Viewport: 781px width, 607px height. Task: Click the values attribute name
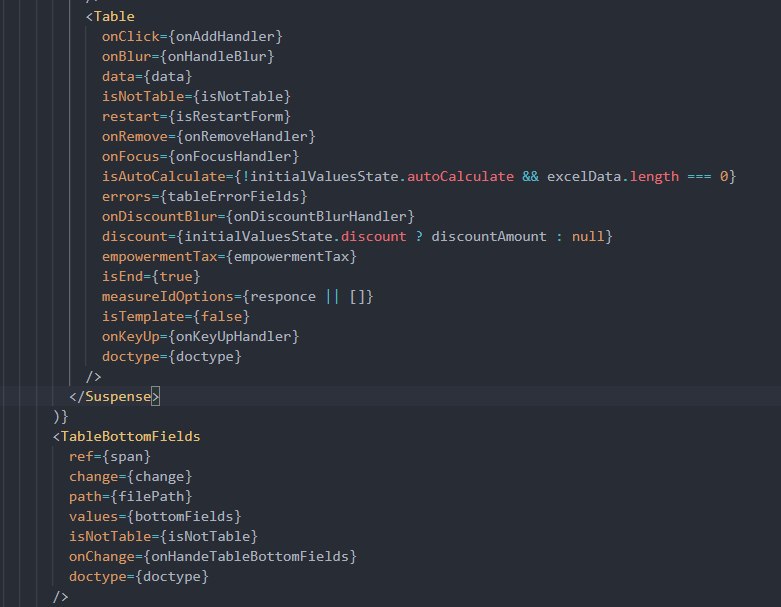[94, 516]
